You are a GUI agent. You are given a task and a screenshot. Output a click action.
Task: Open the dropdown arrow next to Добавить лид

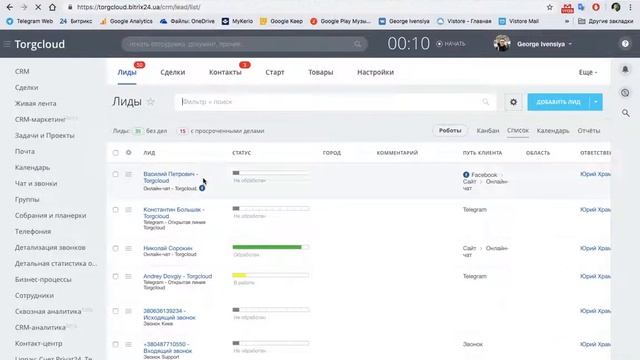coord(596,102)
